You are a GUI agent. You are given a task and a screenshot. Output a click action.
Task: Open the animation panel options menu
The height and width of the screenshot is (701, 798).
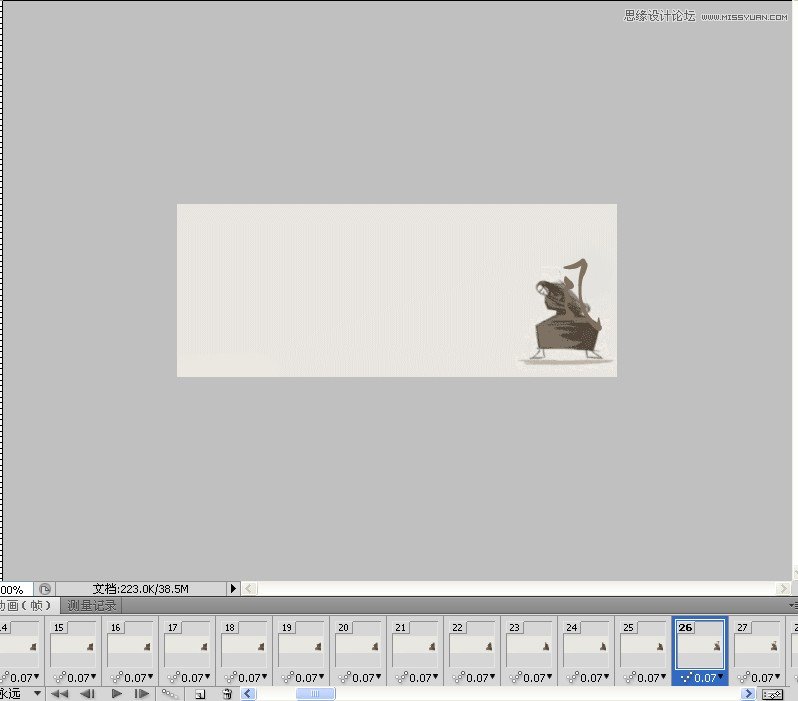(793, 605)
